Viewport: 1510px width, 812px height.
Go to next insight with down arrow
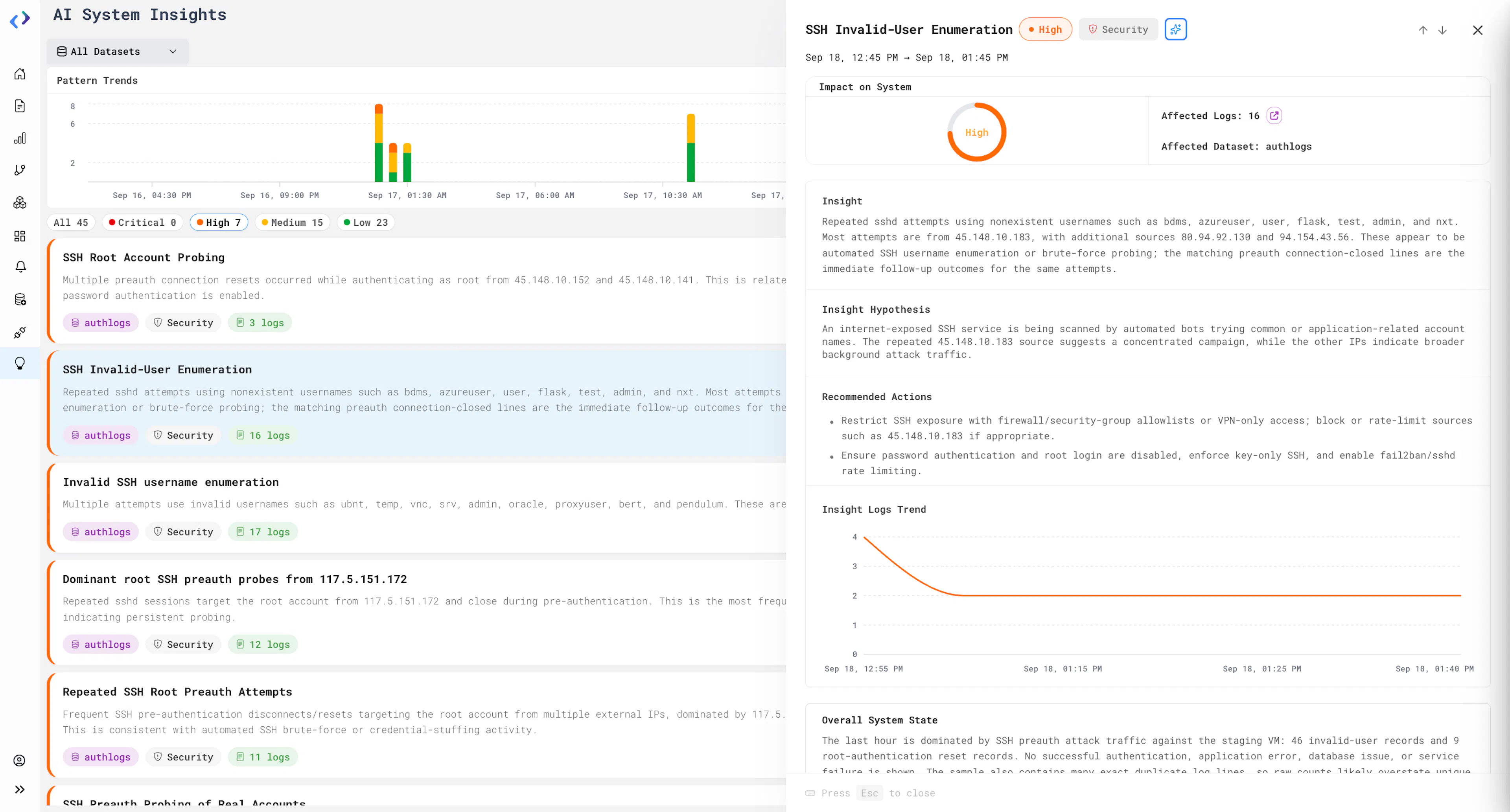[x=1442, y=30]
